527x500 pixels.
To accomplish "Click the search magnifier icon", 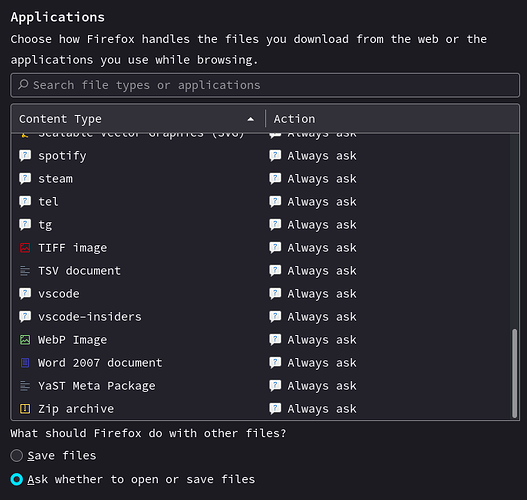I will pos(23,84).
